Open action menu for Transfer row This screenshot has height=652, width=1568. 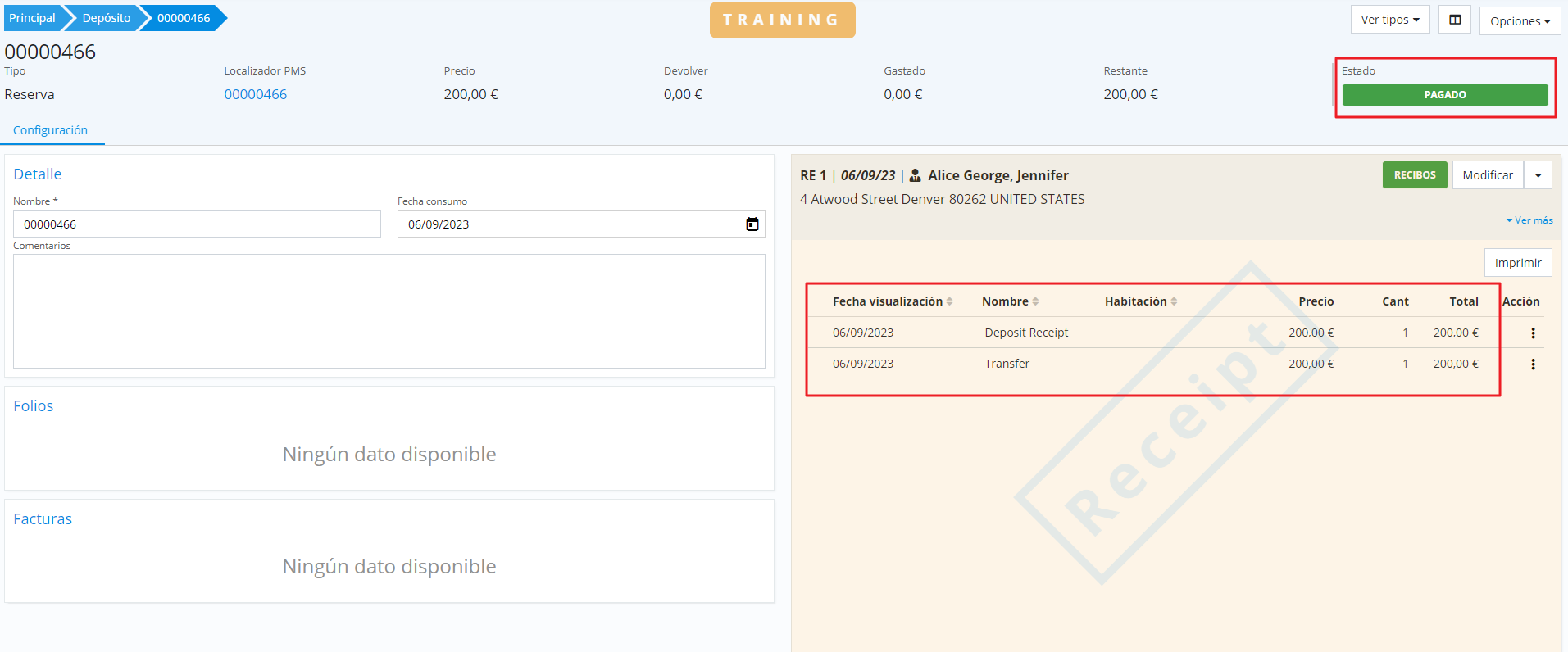point(1533,364)
